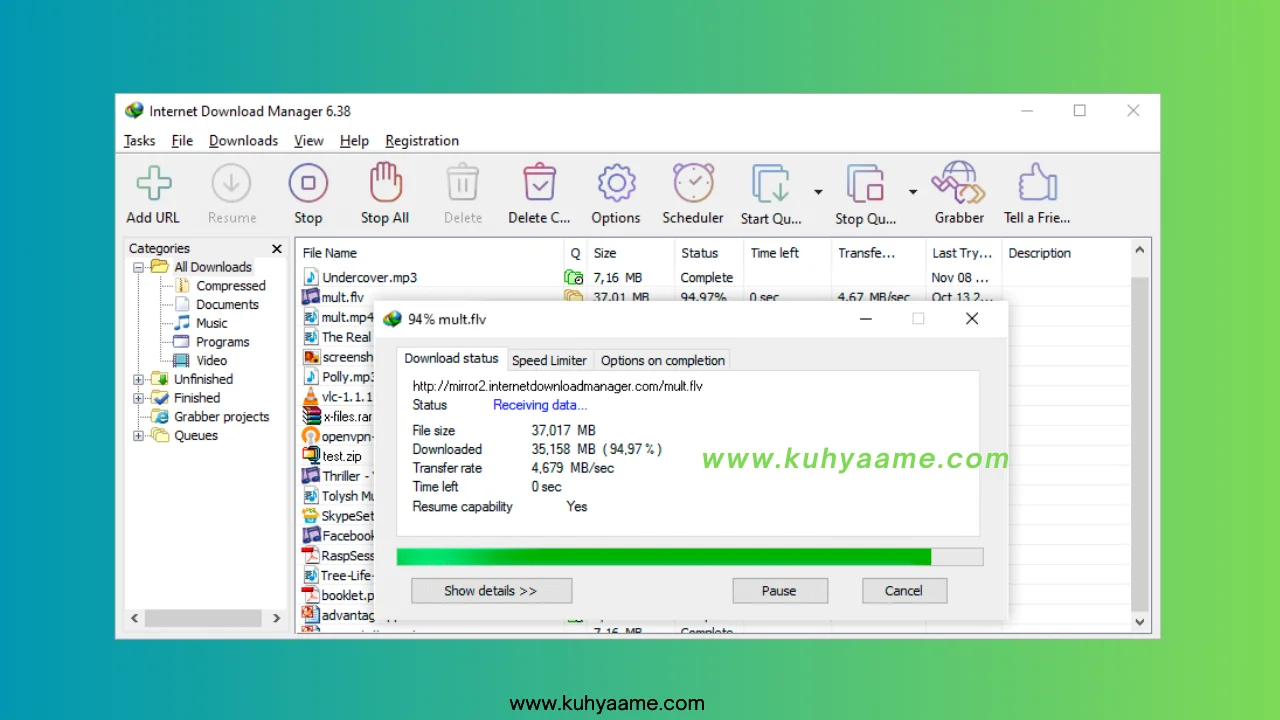1280x720 pixels.
Task: Click the PDF icon of RaspSess file
Action: tap(311, 555)
